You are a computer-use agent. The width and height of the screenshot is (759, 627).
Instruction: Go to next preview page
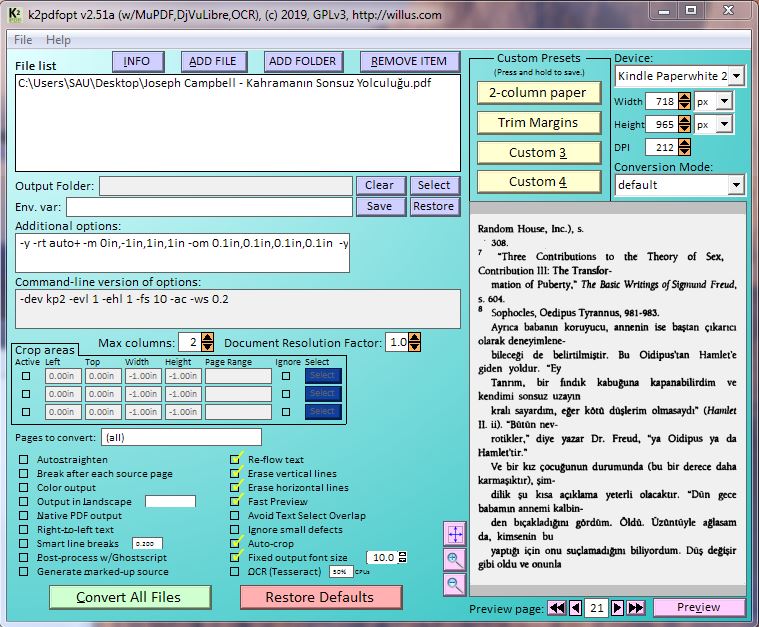pyautogui.click(x=617, y=608)
